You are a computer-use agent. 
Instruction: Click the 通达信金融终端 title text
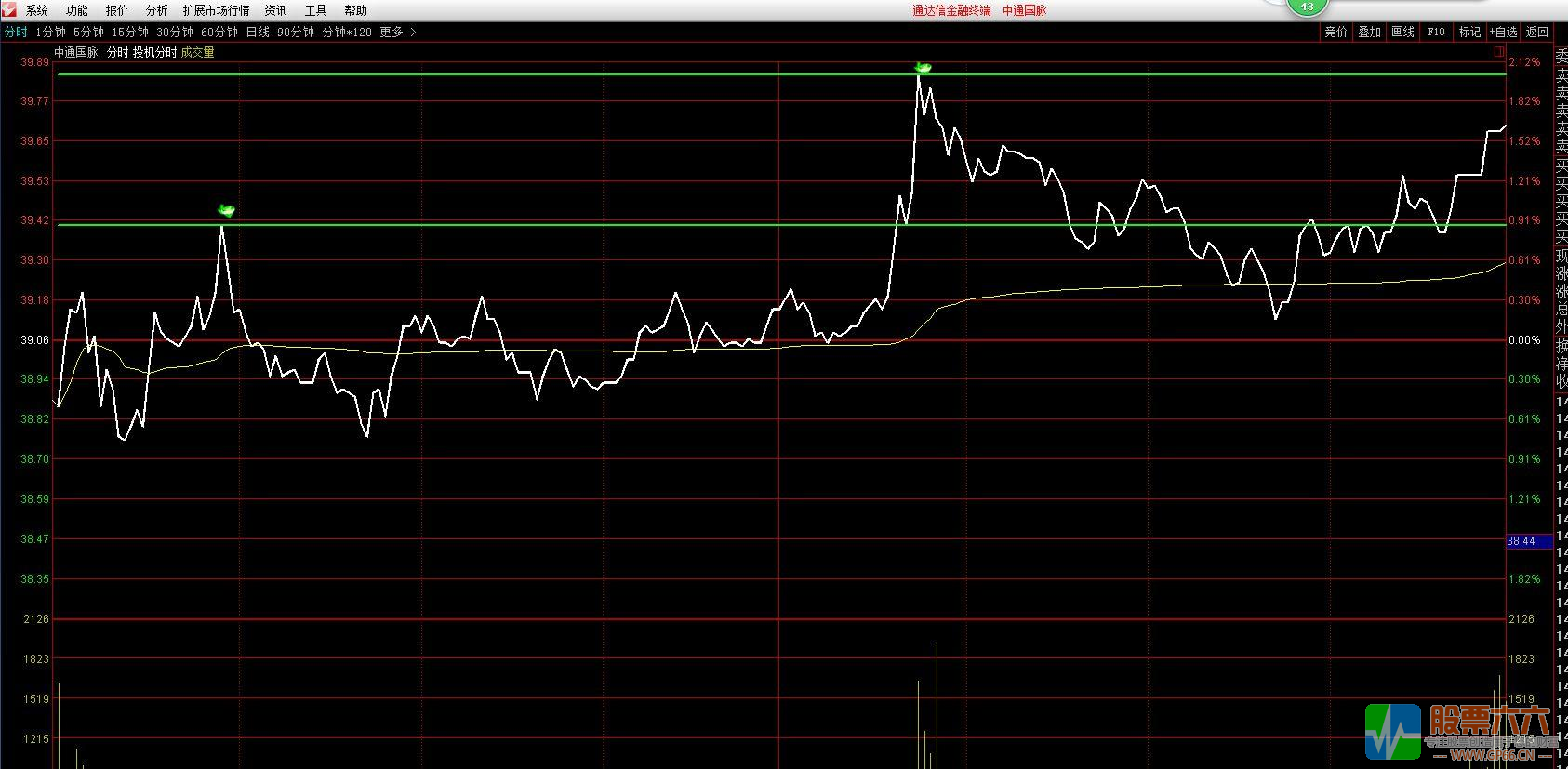(x=951, y=10)
